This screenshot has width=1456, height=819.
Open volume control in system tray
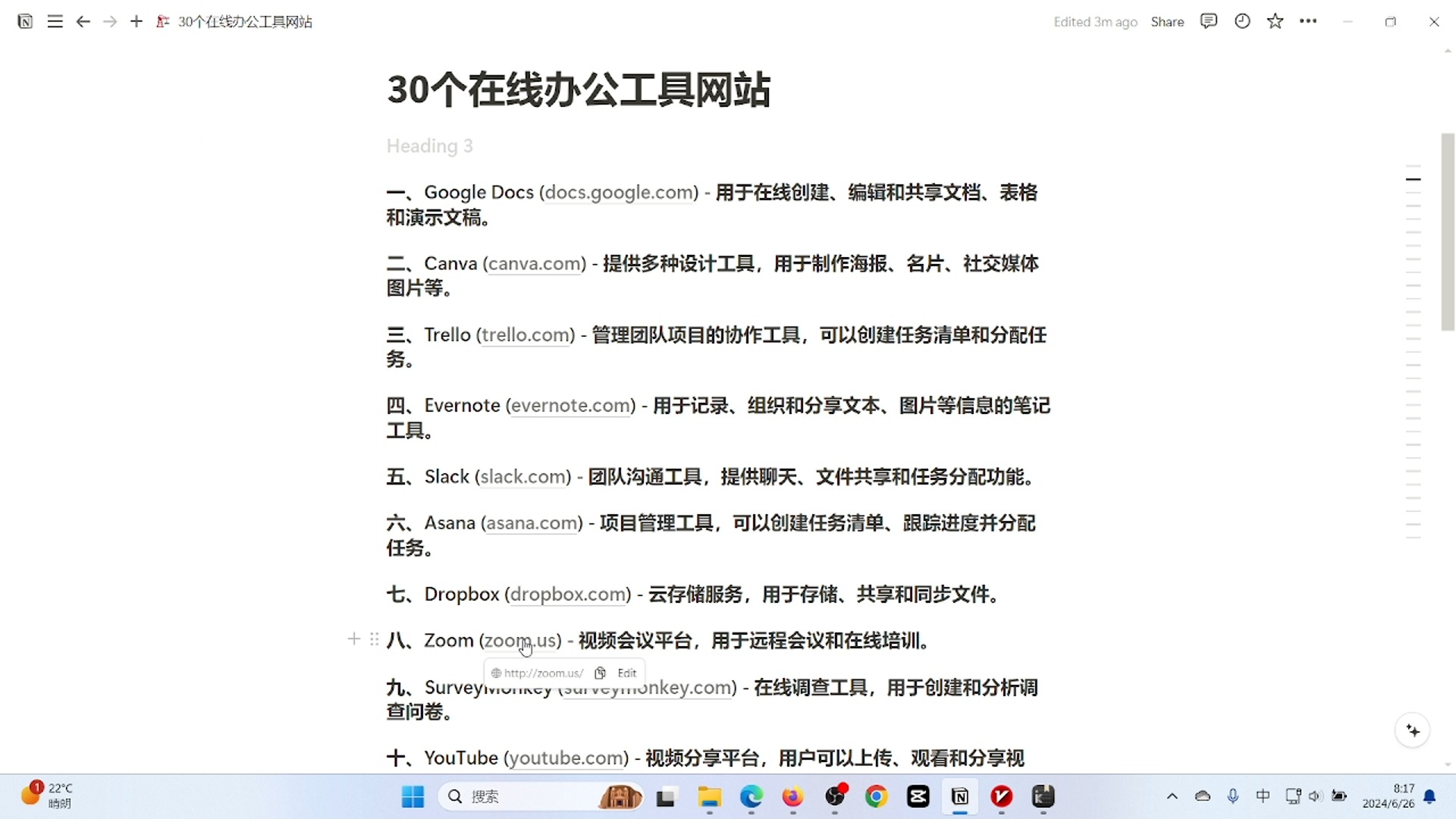[1316, 796]
